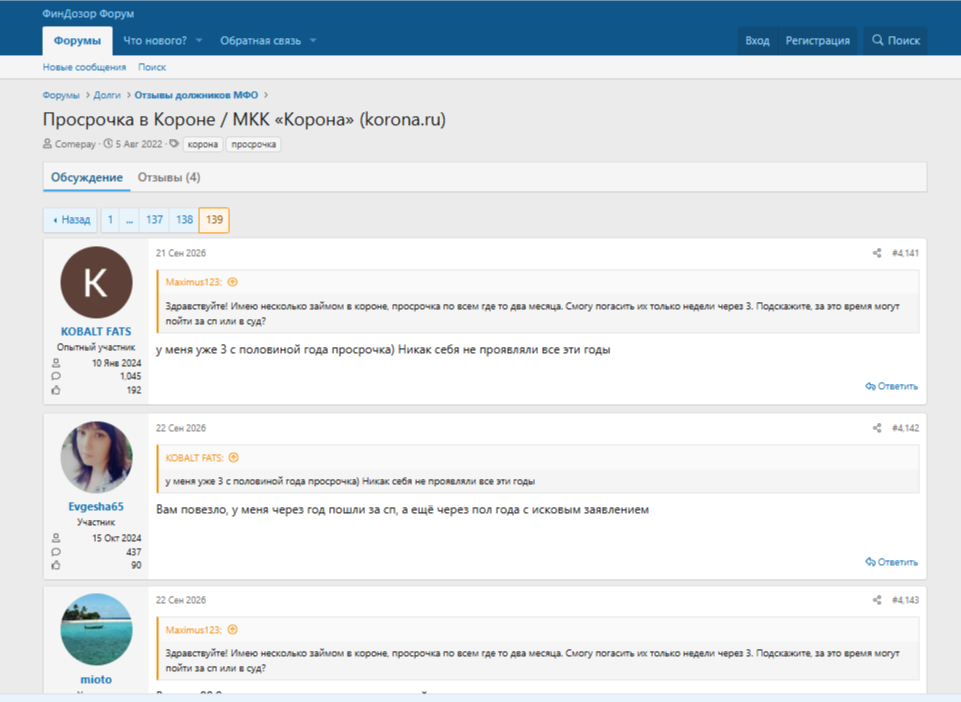Image resolution: width=961 pixels, height=702 pixels.
Task: Open Отзывы должников МФО breadcrumb
Action: [196, 95]
